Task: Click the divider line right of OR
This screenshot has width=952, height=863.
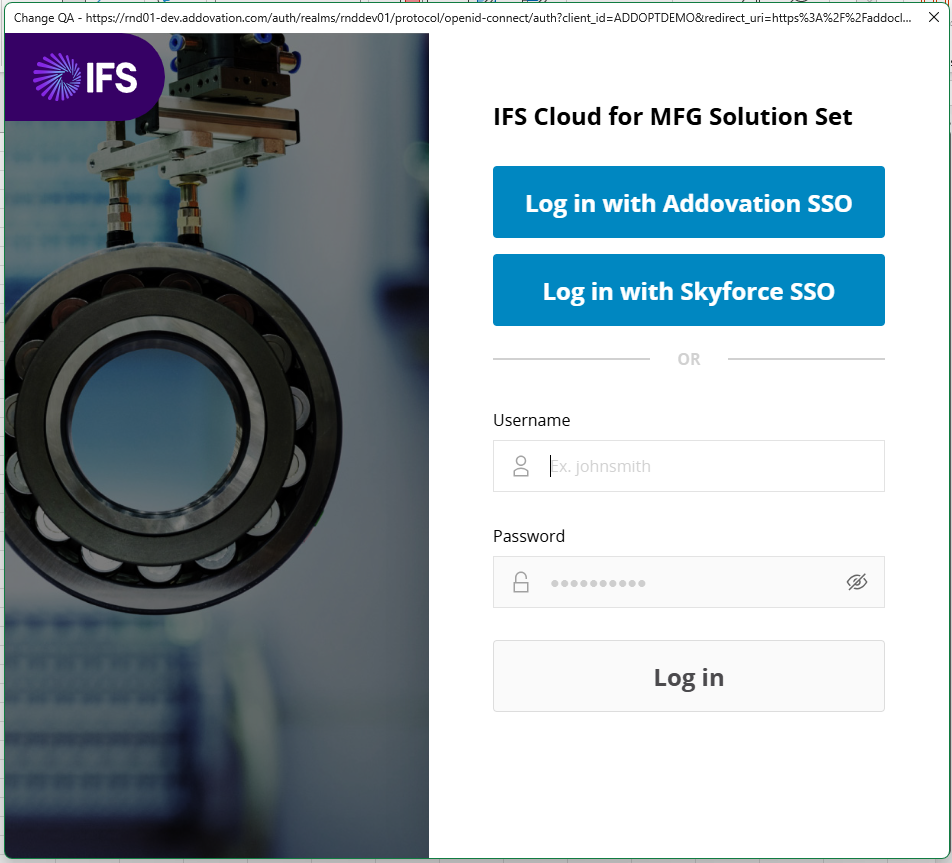Action: click(806, 359)
